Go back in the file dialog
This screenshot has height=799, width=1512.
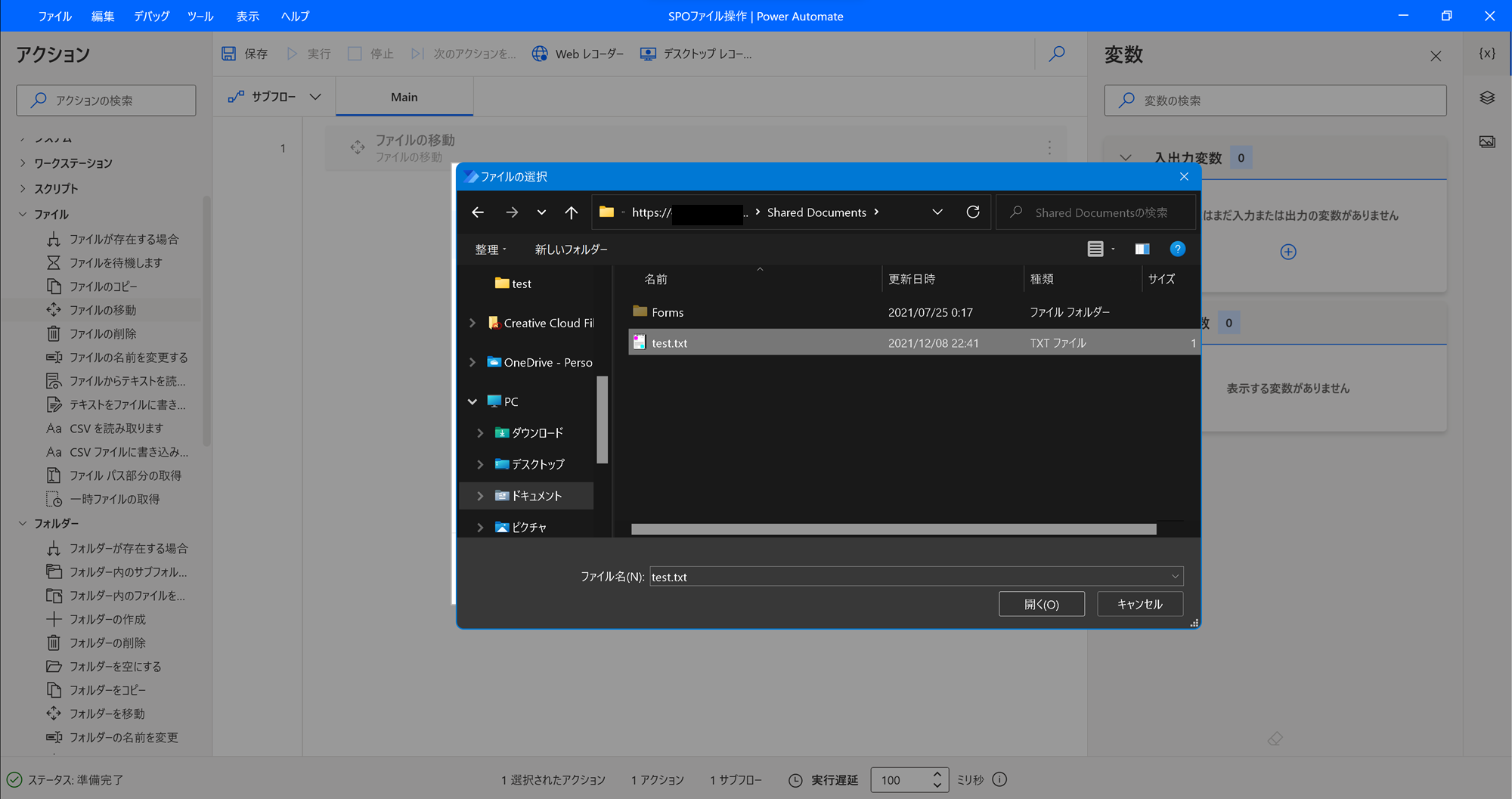point(478,212)
